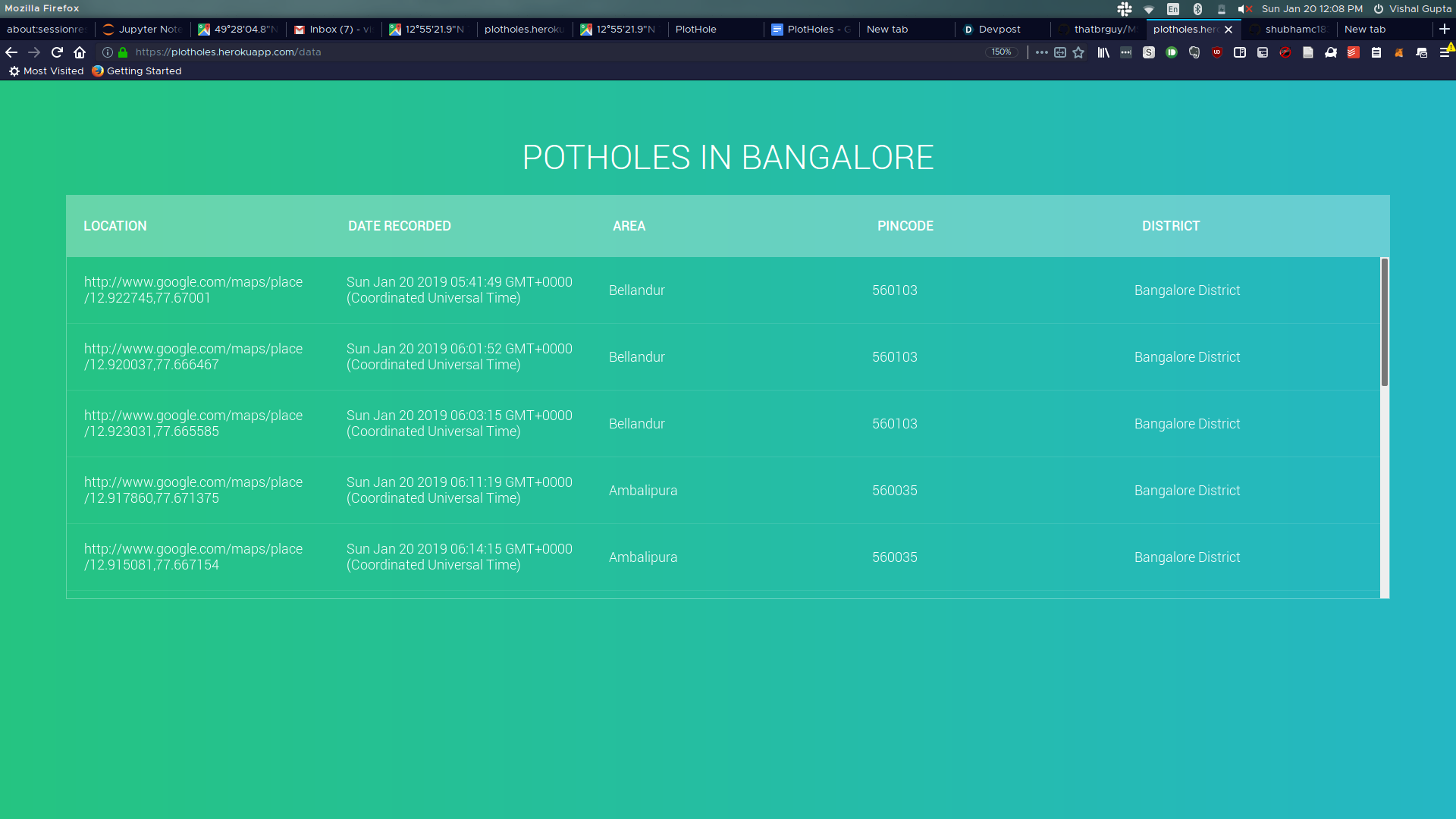Open the MetaMask fox extension

point(1399,52)
